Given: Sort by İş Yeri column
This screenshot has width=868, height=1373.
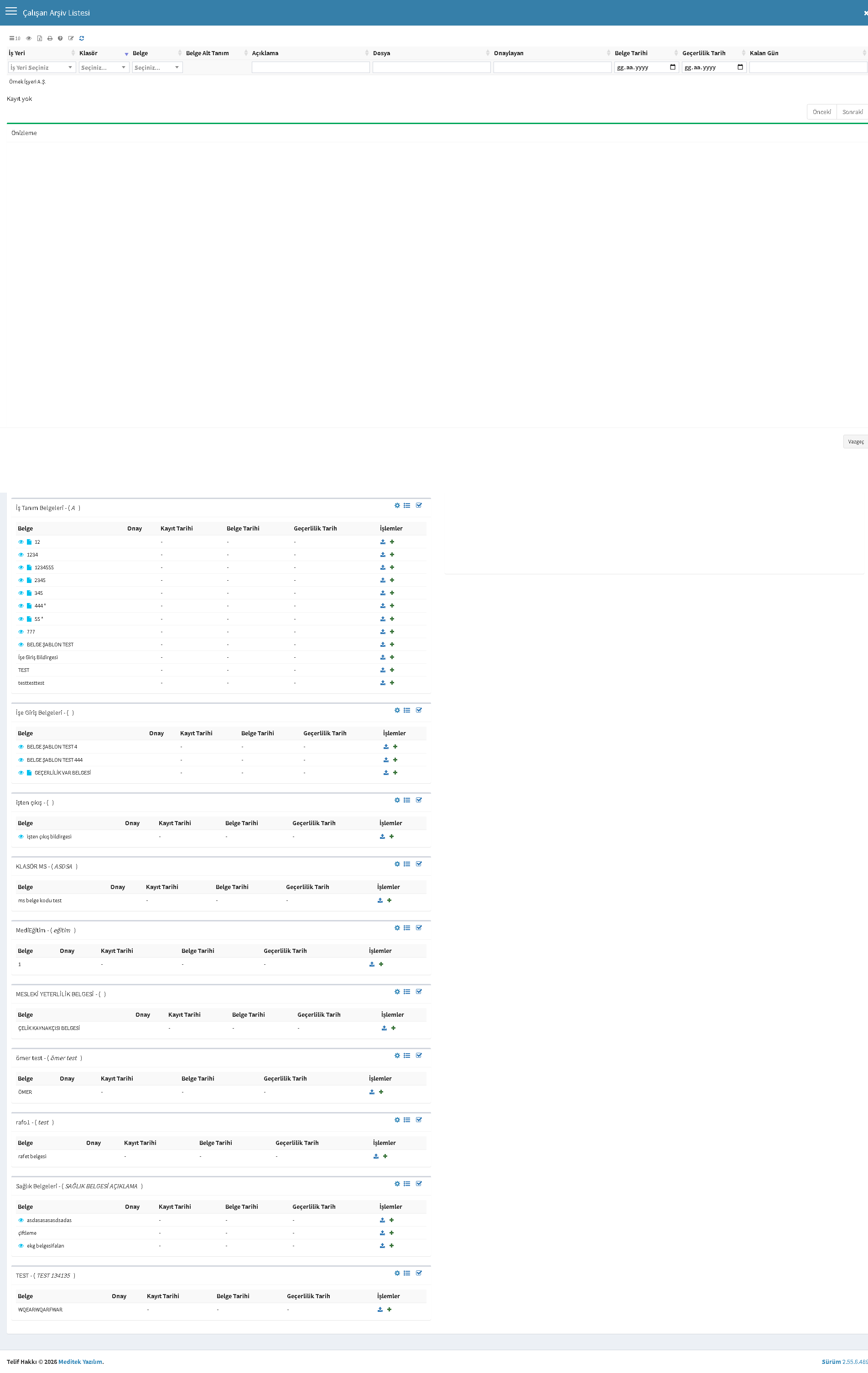Looking at the screenshot, I should (42, 53).
